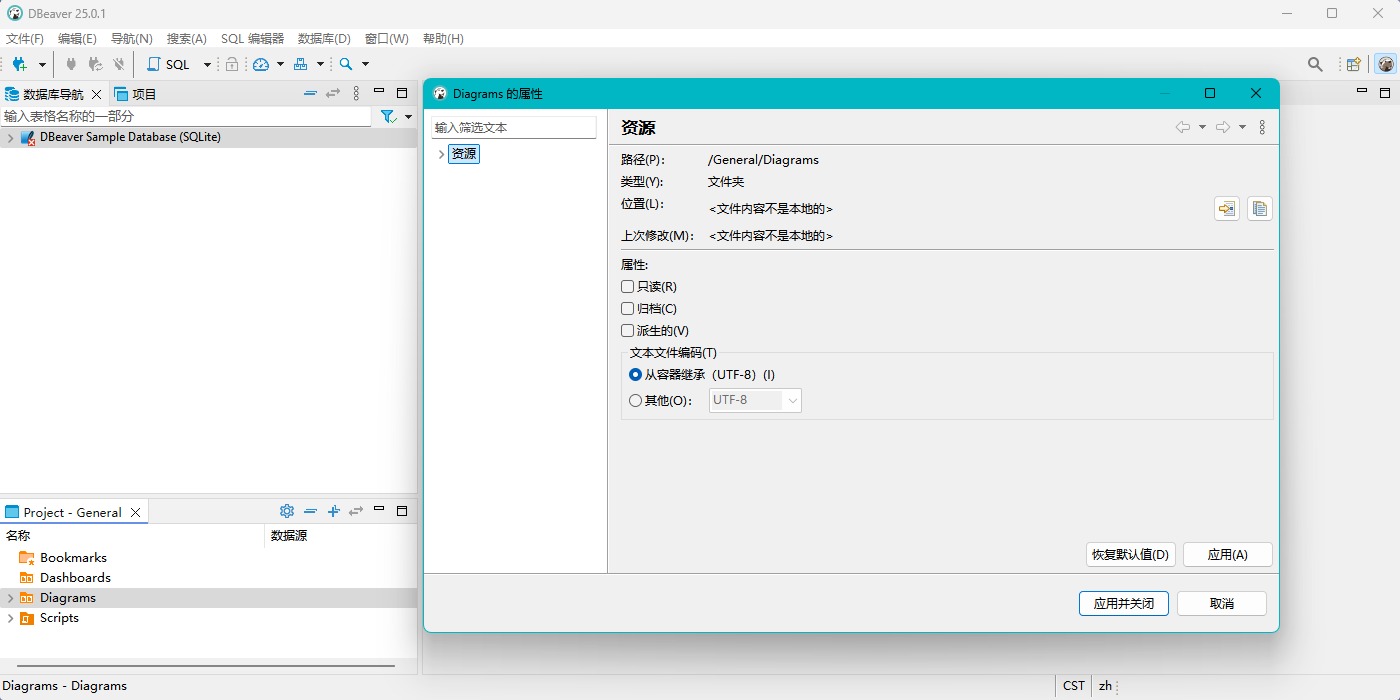
Task: Click the navigator filter funnel icon
Action: coord(388,117)
